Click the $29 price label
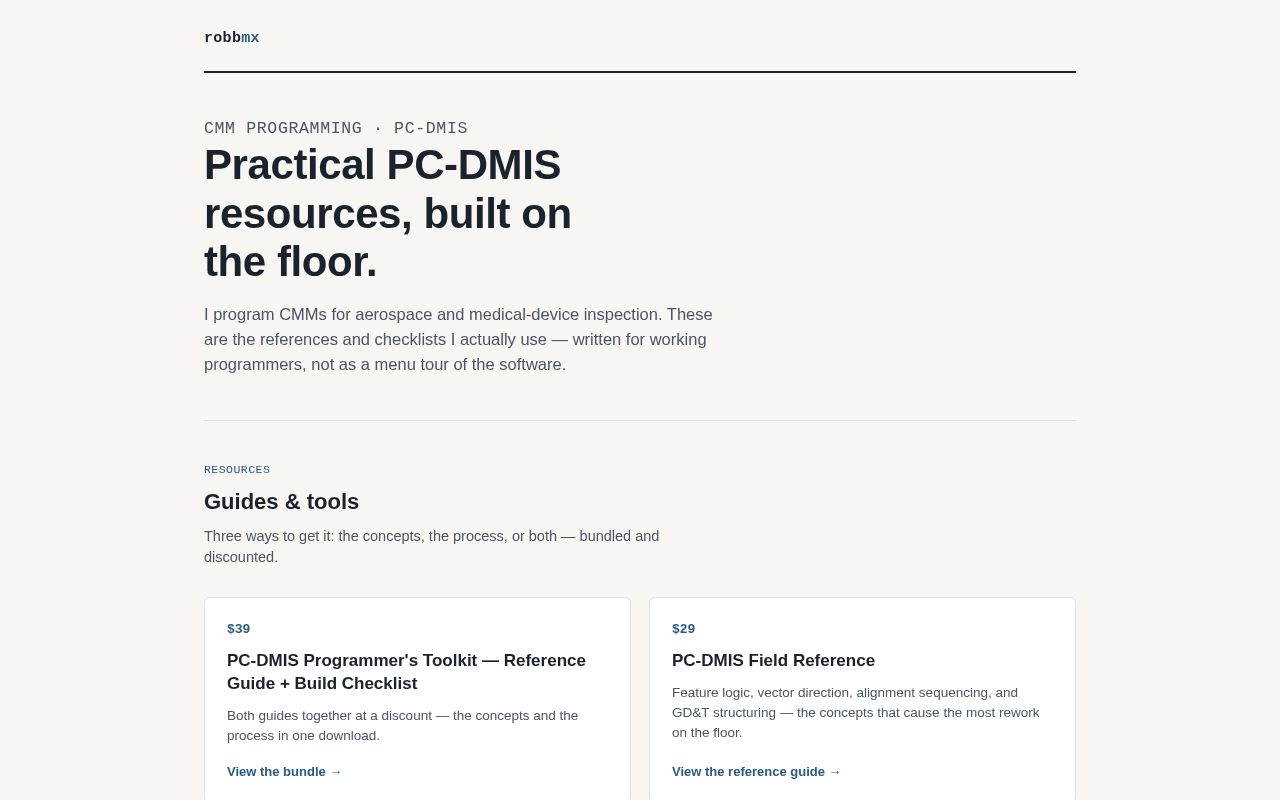This screenshot has width=1280, height=800. point(684,628)
